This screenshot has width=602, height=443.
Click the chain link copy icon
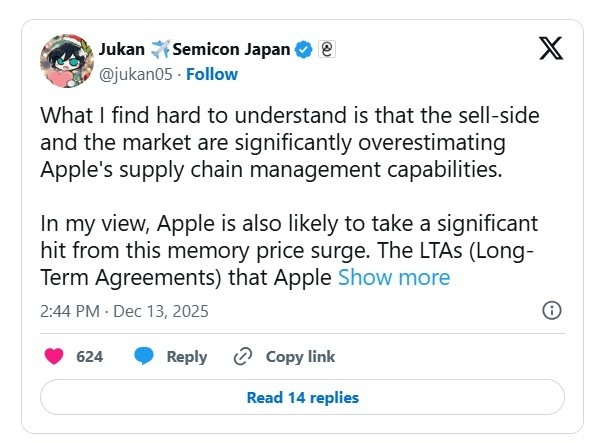click(x=242, y=356)
